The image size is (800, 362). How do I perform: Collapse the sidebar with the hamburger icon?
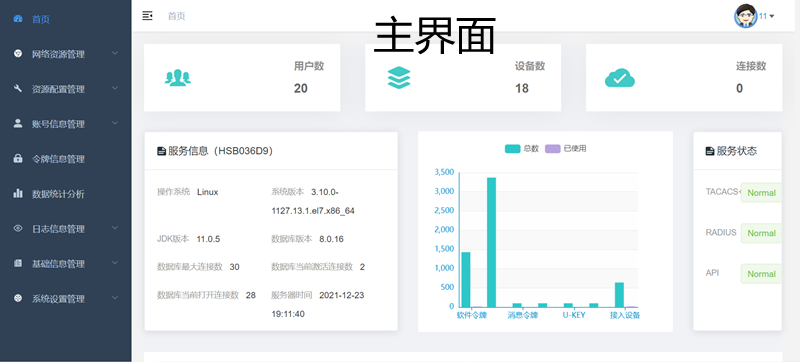[x=147, y=16]
